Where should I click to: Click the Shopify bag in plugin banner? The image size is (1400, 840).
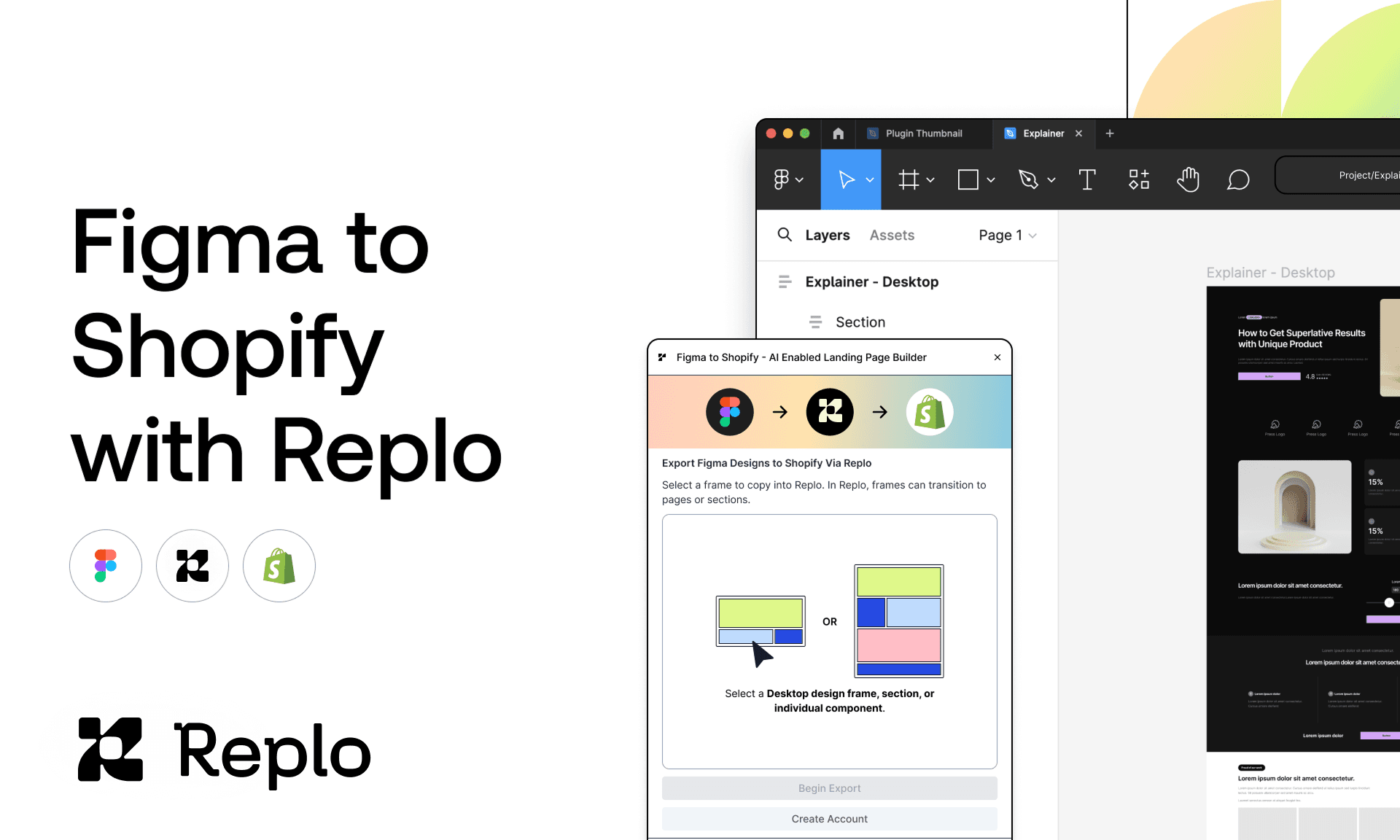click(930, 412)
